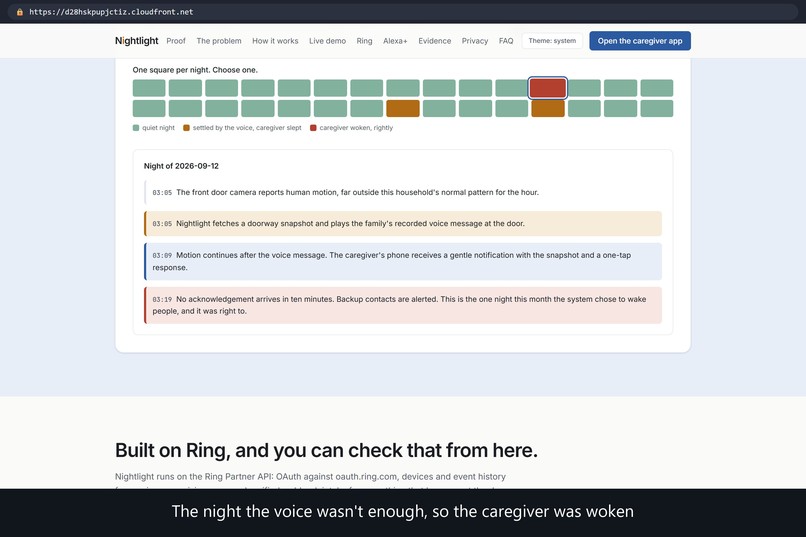
Task: Select the red caregiver-woken night square
Action: (548, 88)
